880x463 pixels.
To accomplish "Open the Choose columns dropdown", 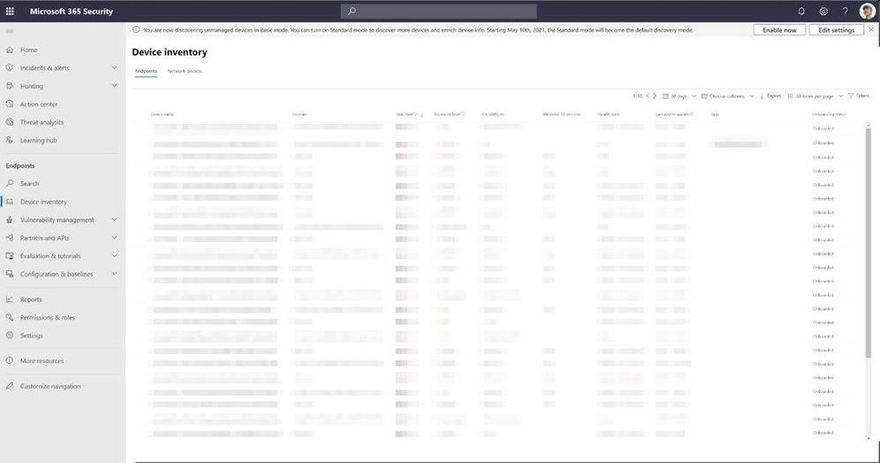I will point(727,97).
